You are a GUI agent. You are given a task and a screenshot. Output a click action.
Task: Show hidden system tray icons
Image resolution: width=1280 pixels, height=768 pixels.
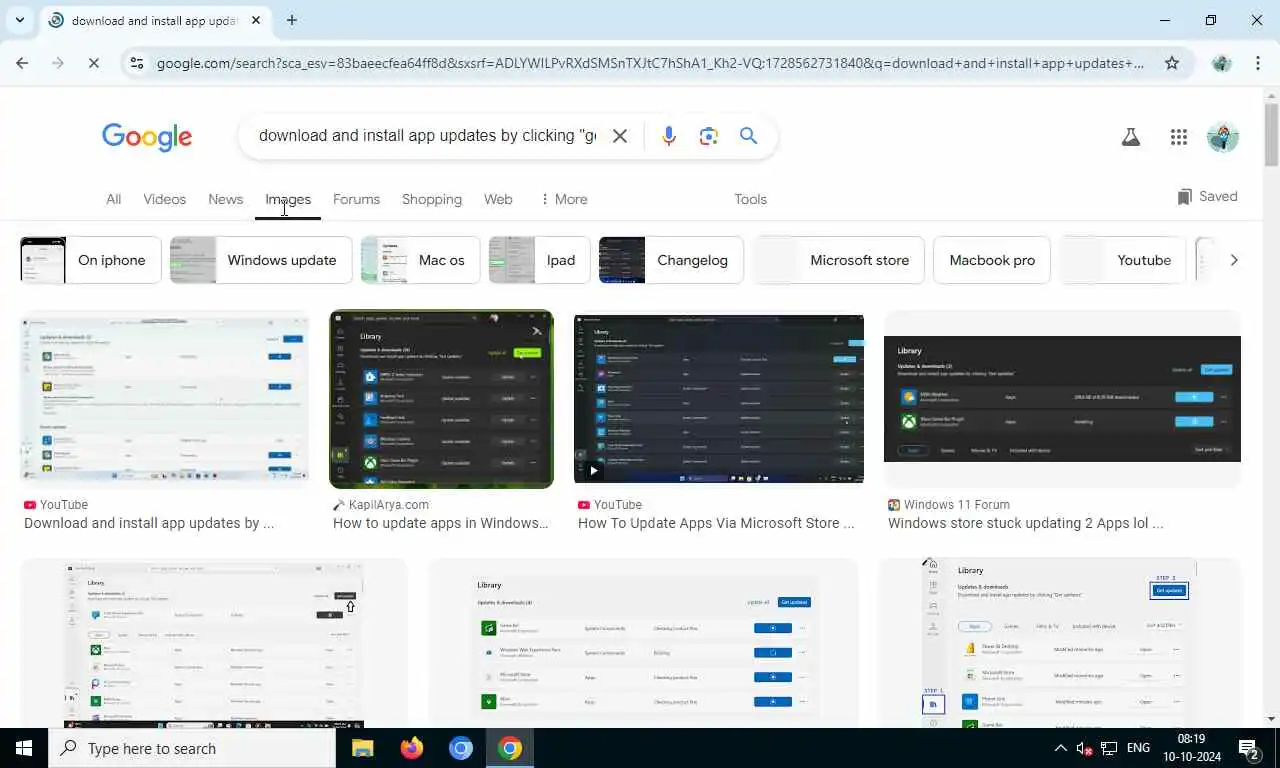pyautogui.click(x=1060, y=748)
